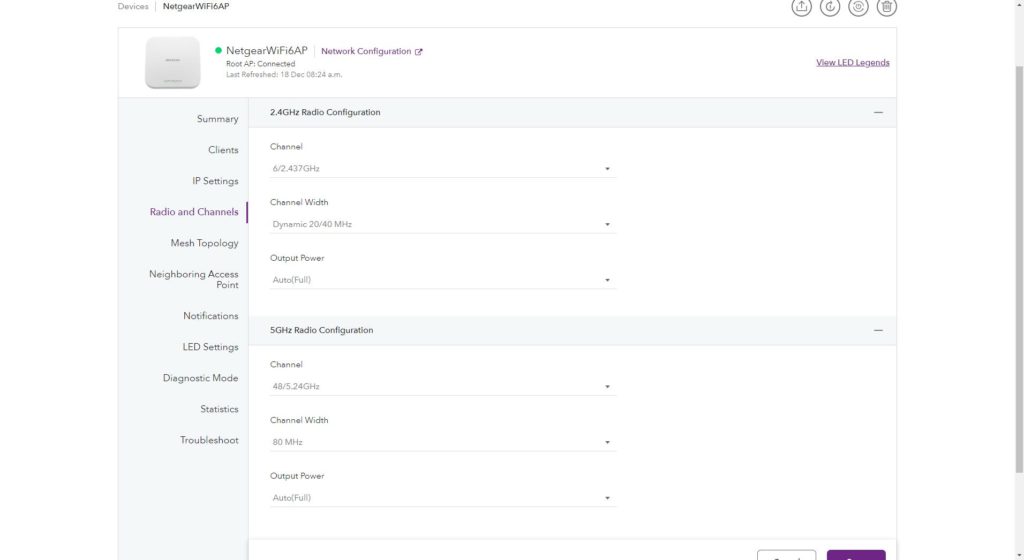Collapse the 2.4GHz Radio Configuration section
Screen dimensions: 1024x560
878,113
